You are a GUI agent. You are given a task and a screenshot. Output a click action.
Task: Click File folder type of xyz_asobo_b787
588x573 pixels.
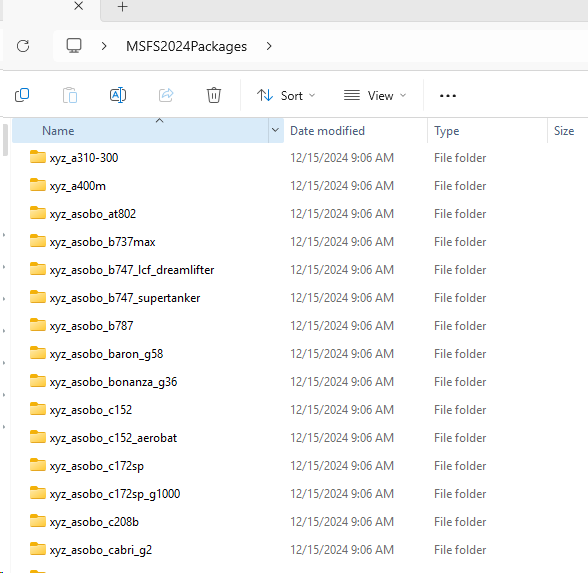pyautogui.click(x=460, y=326)
